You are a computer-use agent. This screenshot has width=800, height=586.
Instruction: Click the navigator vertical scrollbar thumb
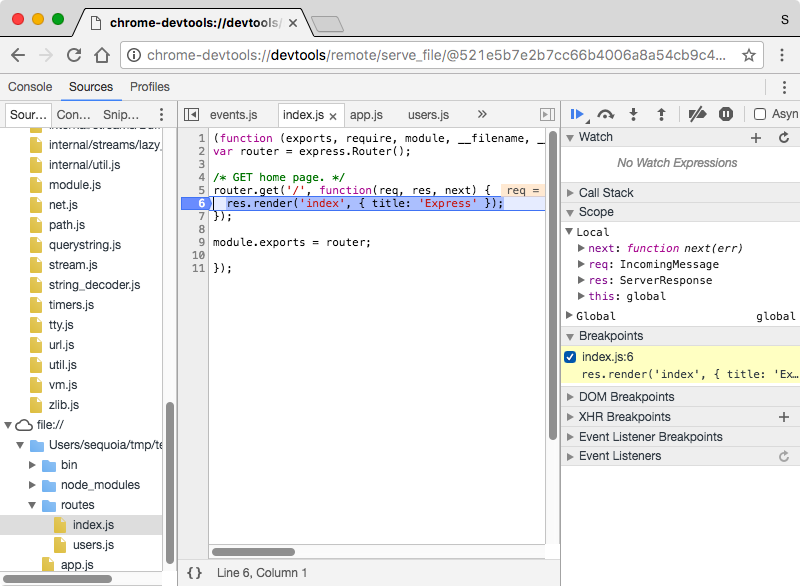point(170,482)
